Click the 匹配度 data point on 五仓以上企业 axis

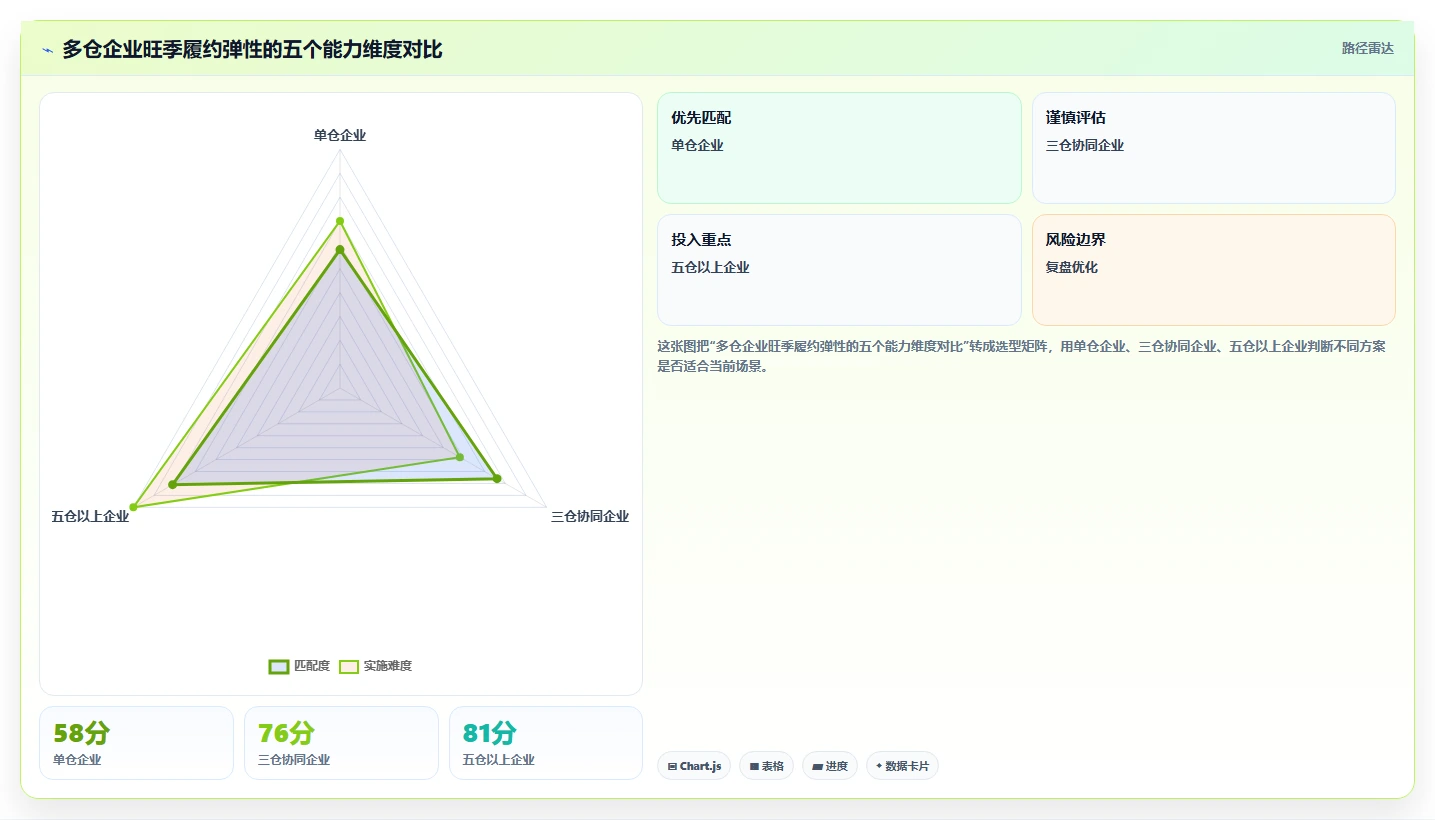pyautogui.click(x=172, y=485)
